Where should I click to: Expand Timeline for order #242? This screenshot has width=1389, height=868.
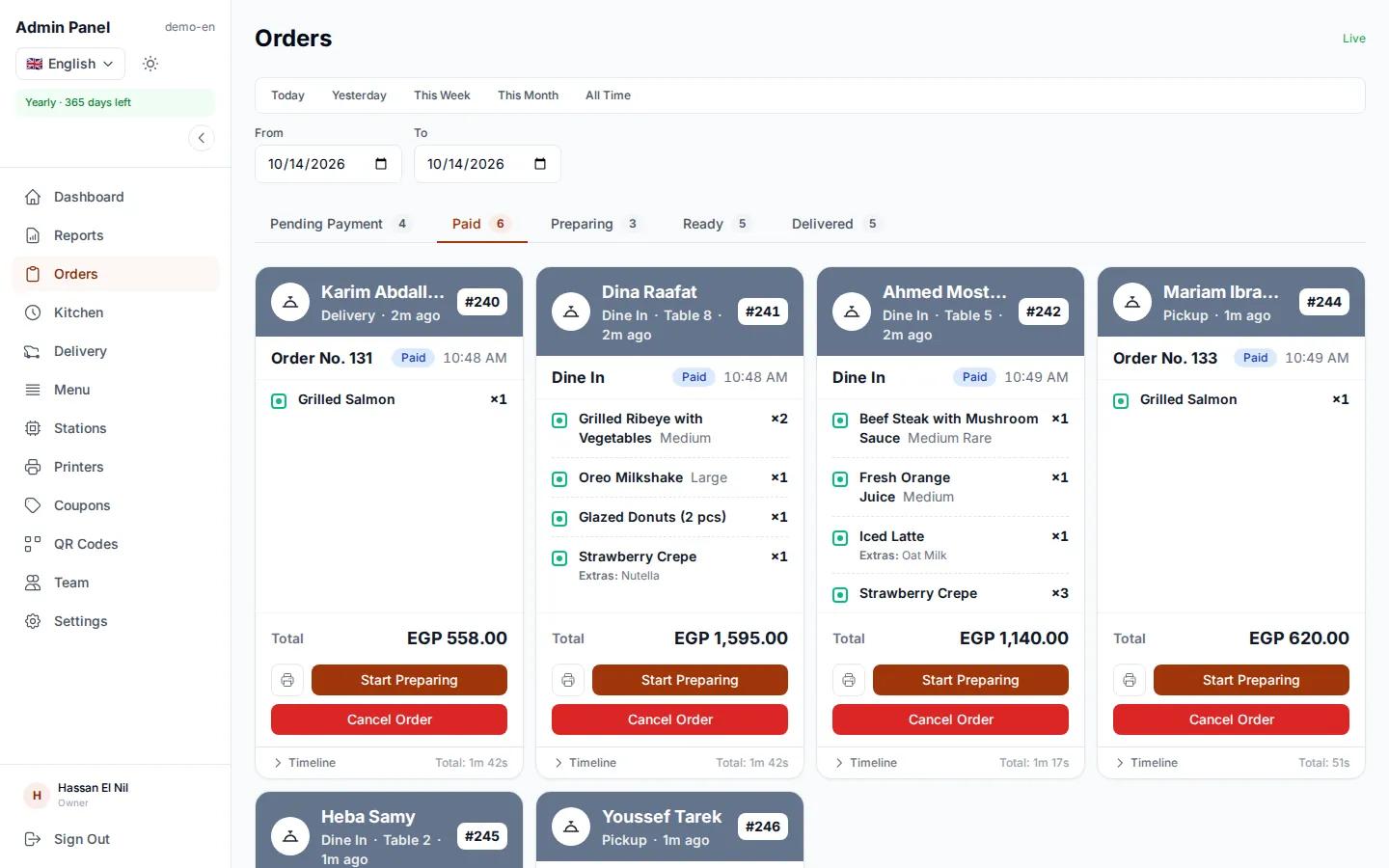coord(866,763)
